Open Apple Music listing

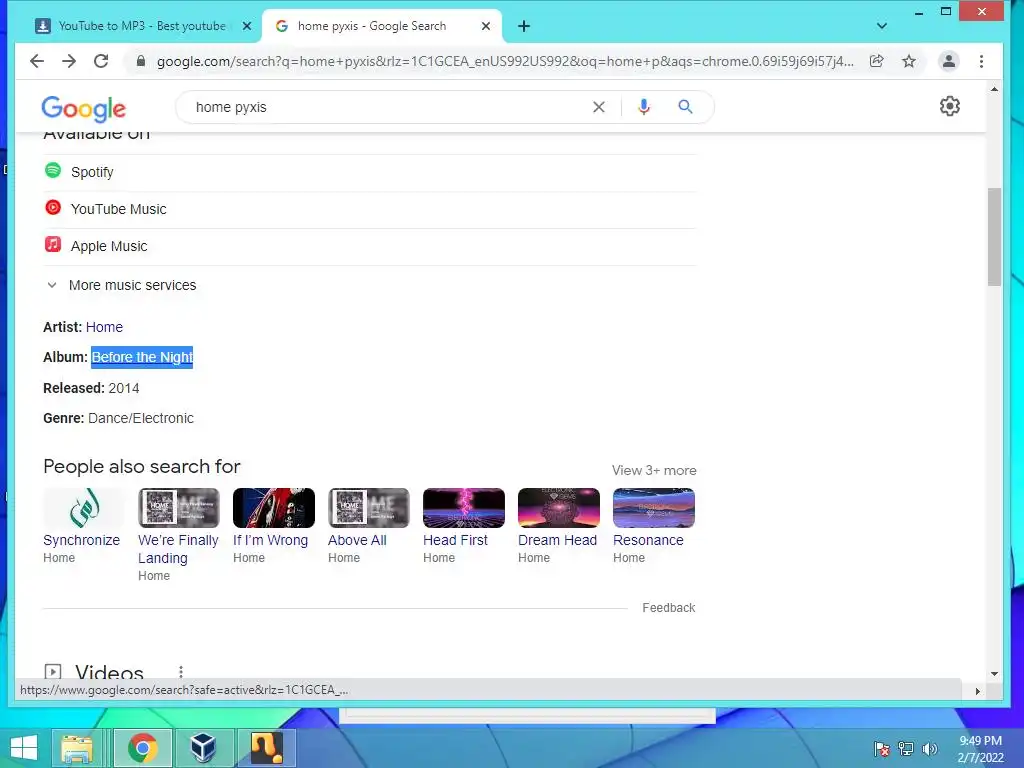[x=370, y=246]
